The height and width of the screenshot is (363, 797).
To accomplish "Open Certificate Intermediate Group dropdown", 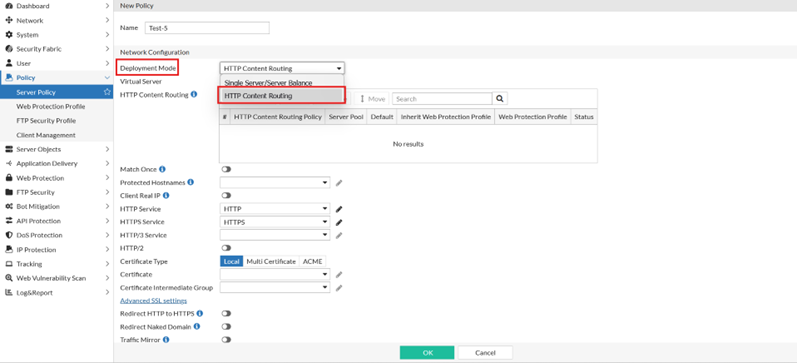I will tap(275, 287).
